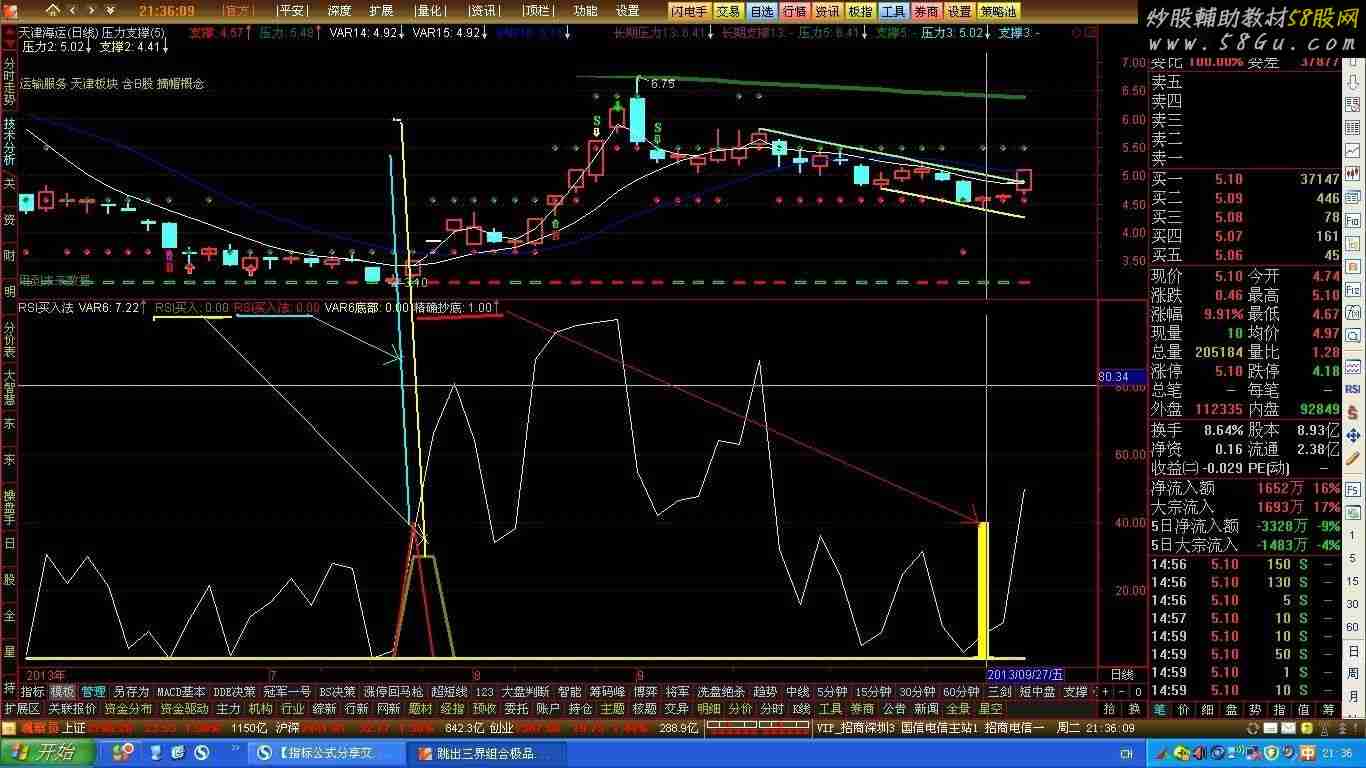Open the 关联报价 tab
Viewport: 1366px width, 768px height.
72,709
